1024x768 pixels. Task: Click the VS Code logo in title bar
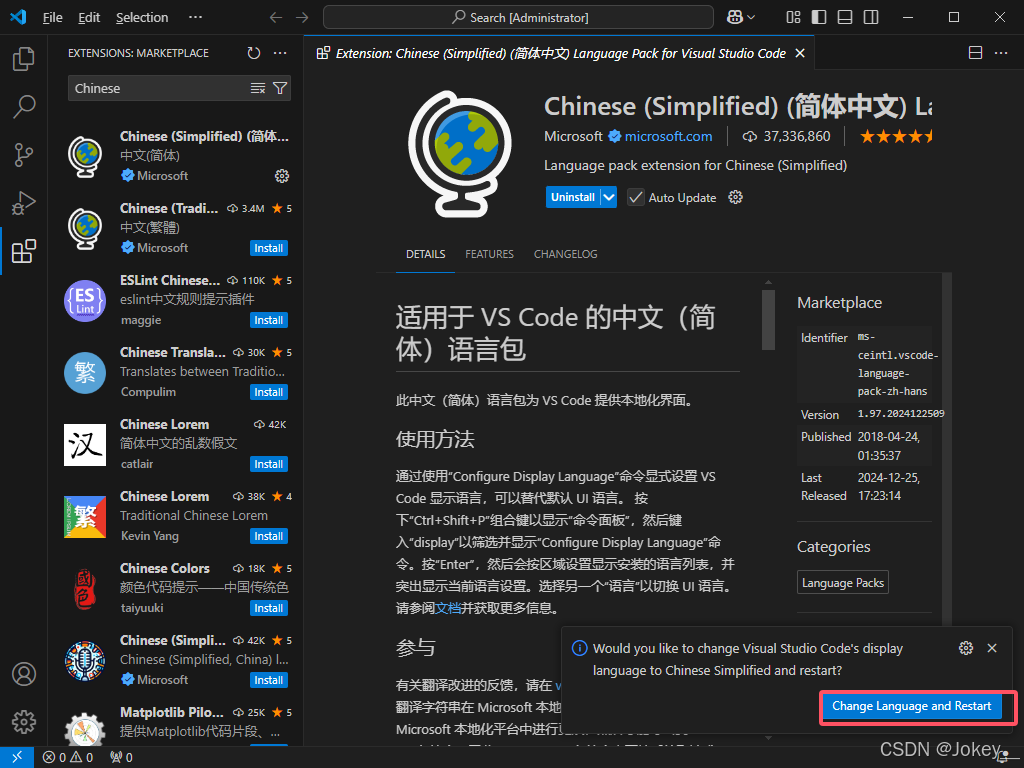(x=18, y=17)
